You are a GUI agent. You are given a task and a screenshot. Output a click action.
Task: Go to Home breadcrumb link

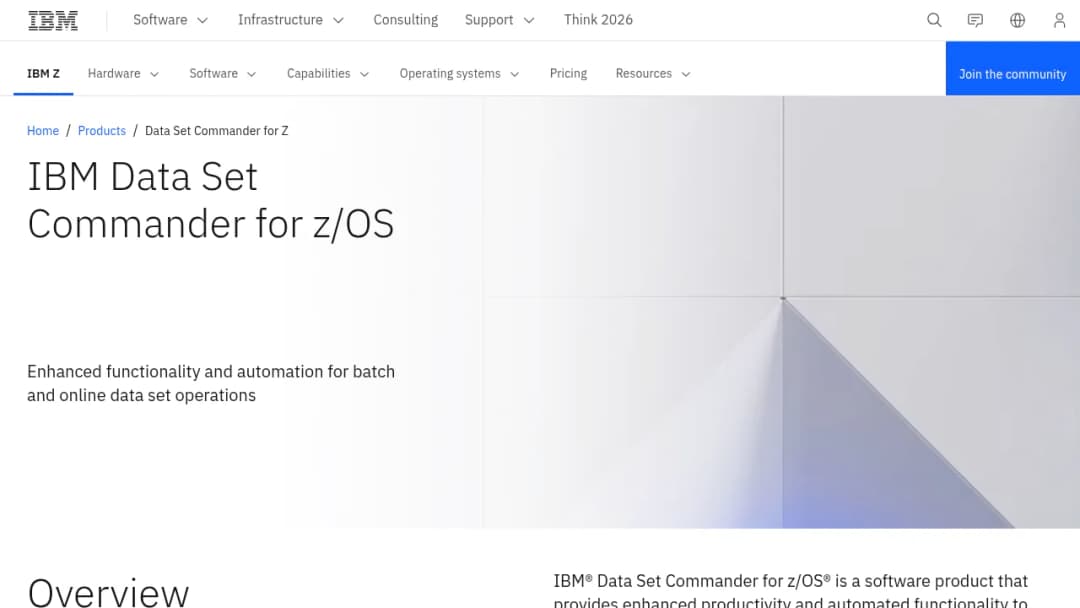(43, 131)
